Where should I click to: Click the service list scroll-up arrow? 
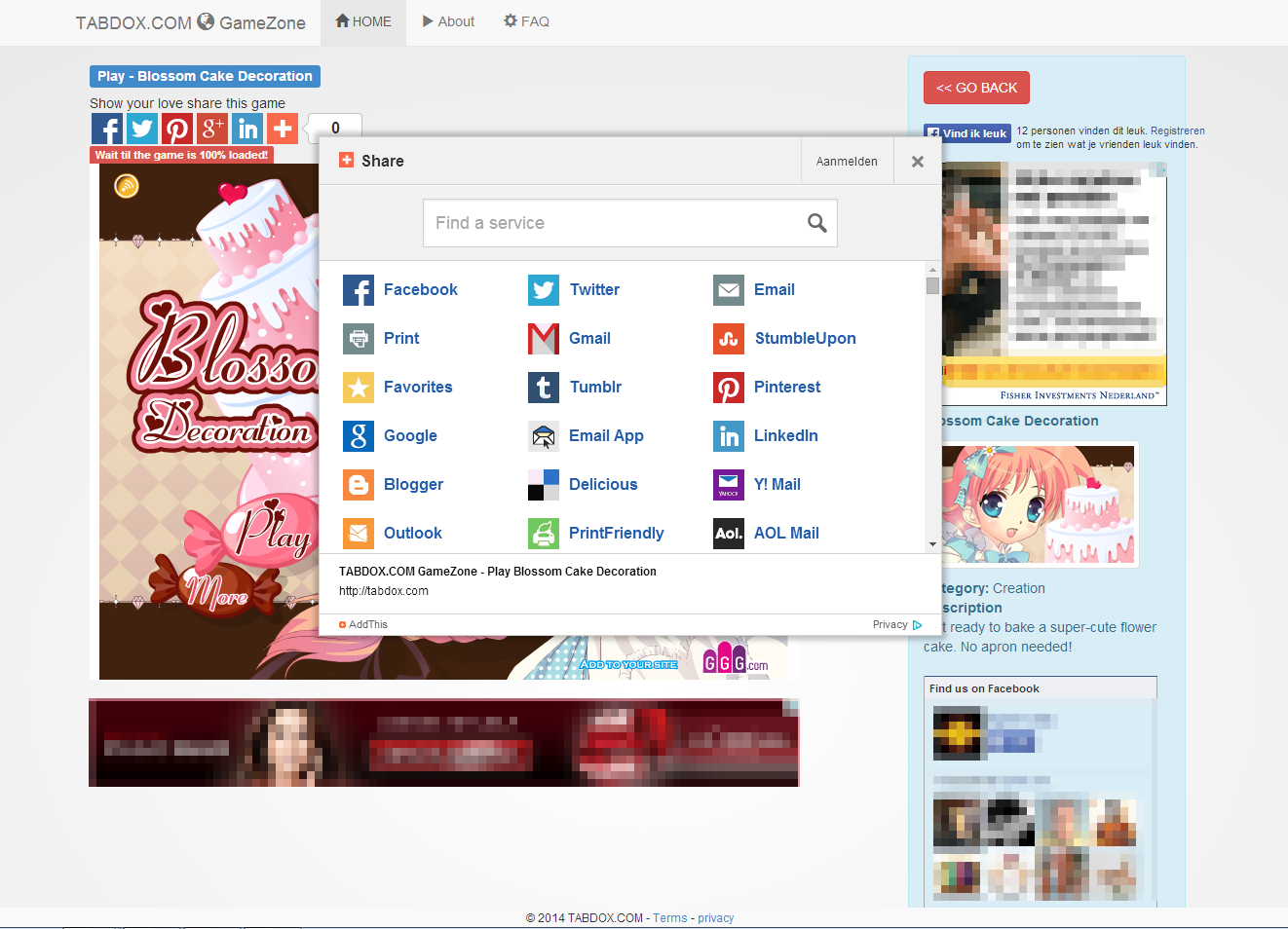click(x=932, y=270)
